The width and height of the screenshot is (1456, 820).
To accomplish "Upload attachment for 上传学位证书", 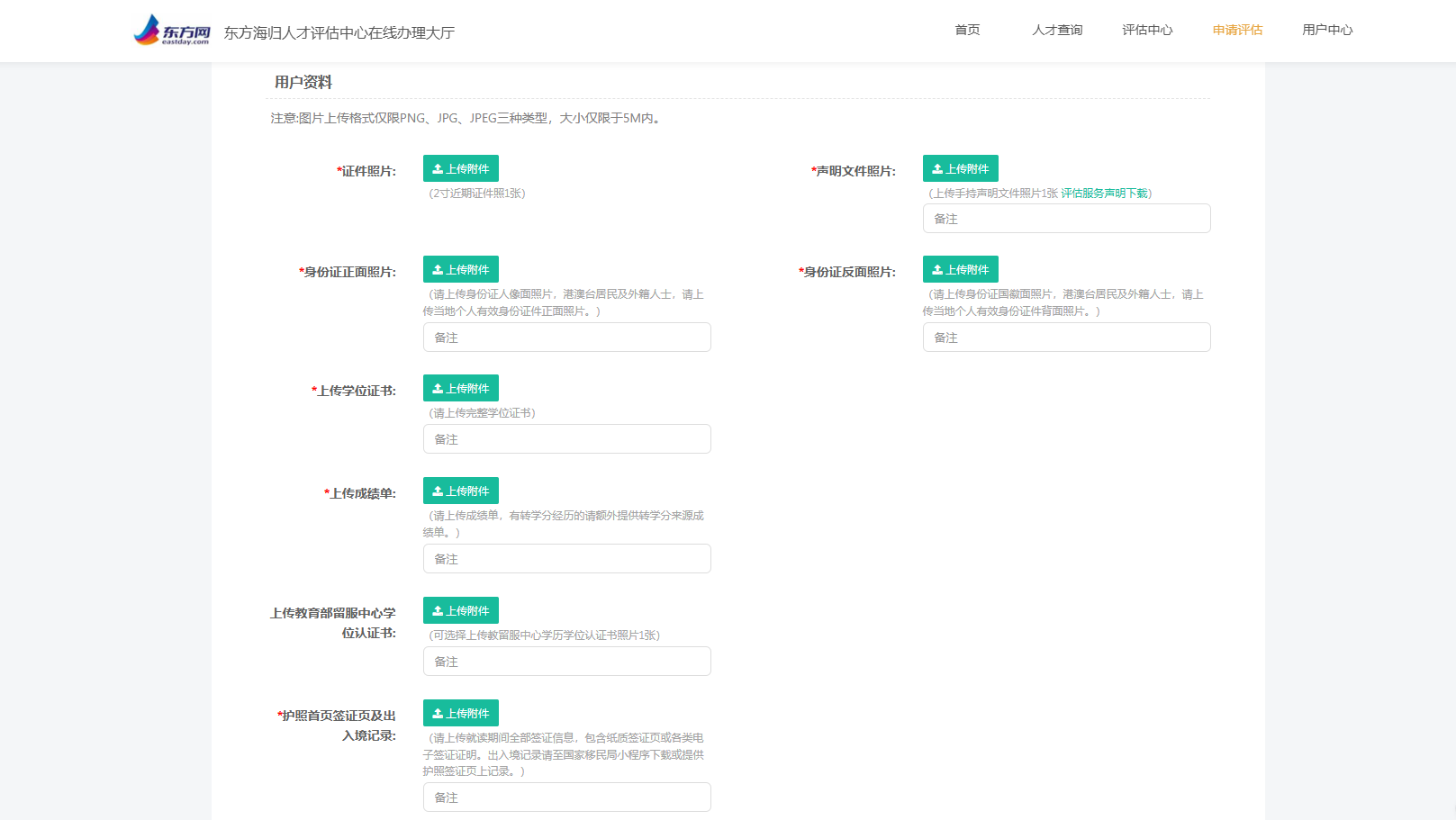I will tap(460, 389).
